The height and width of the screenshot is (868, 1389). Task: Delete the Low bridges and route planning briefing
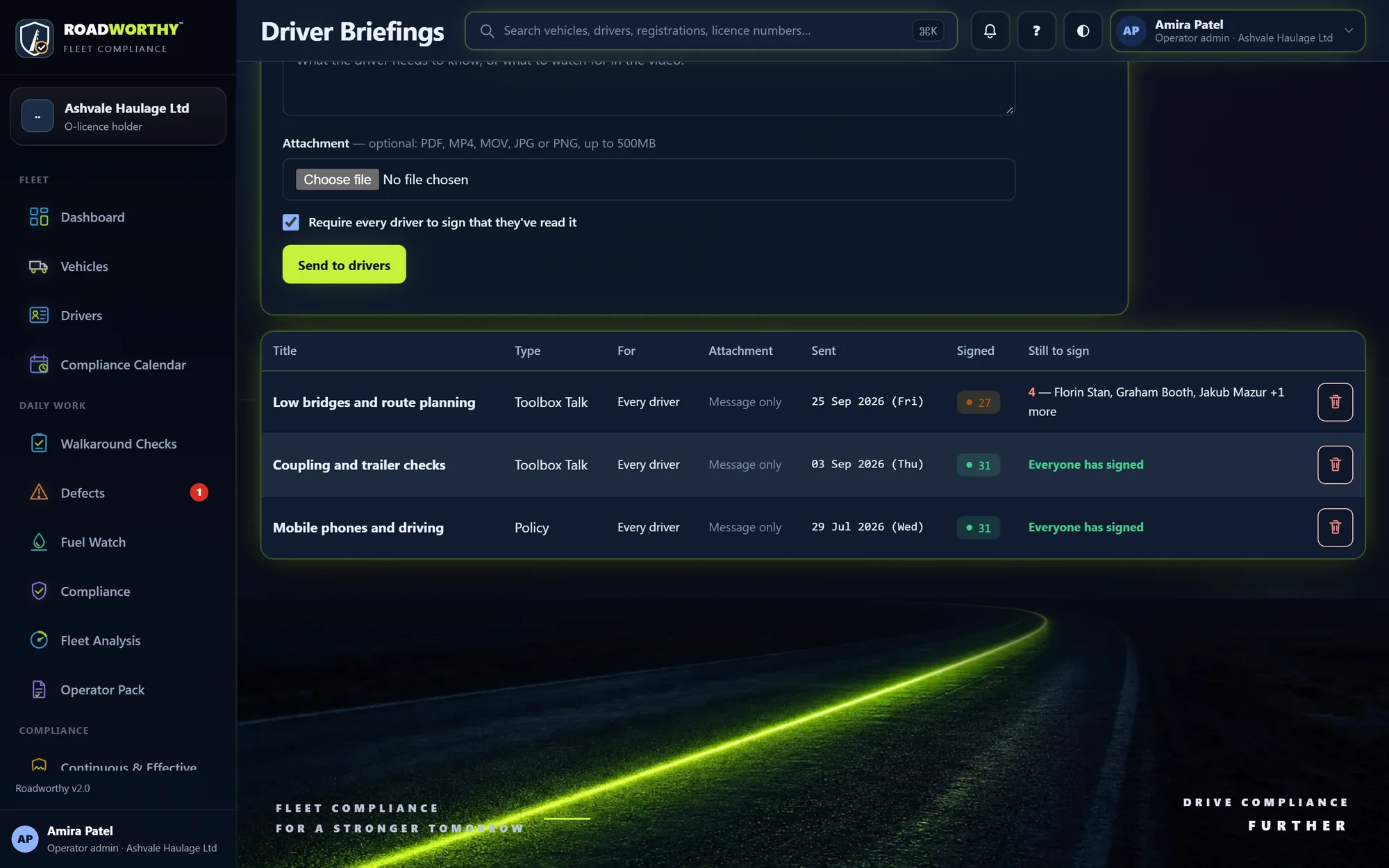coord(1335,402)
